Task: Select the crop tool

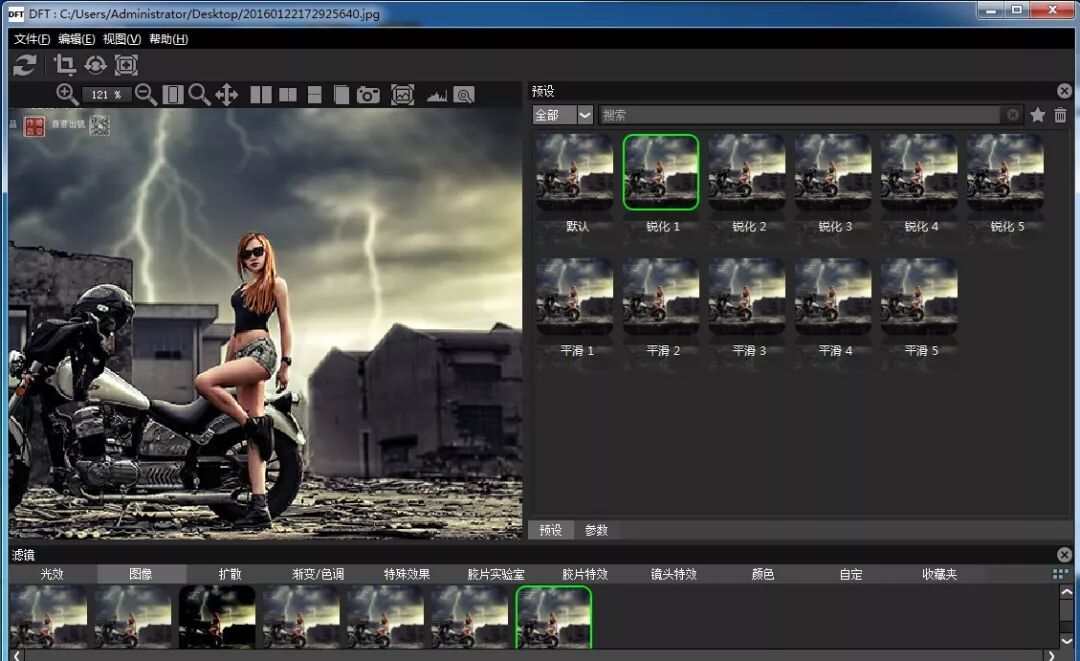Action: pos(65,65)
